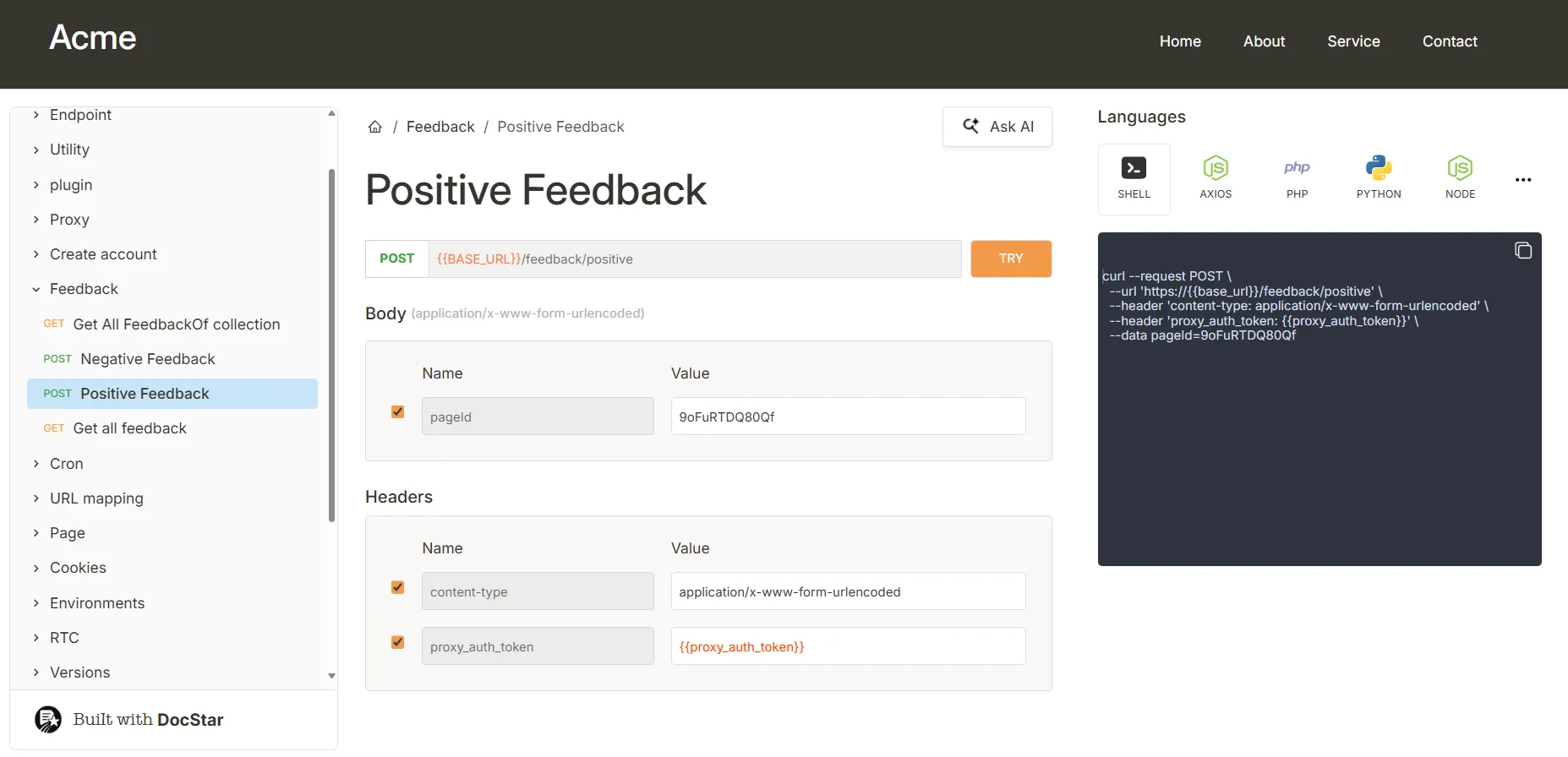Go to home via breadcrumb house icon

[375, 127]
